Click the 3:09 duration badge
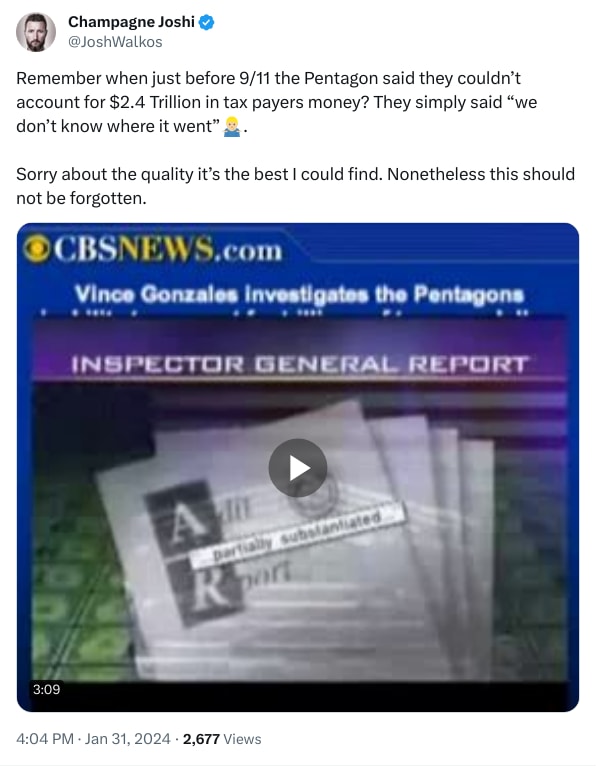The width and height of the screenshot is (611, 766). pos(46,689)
